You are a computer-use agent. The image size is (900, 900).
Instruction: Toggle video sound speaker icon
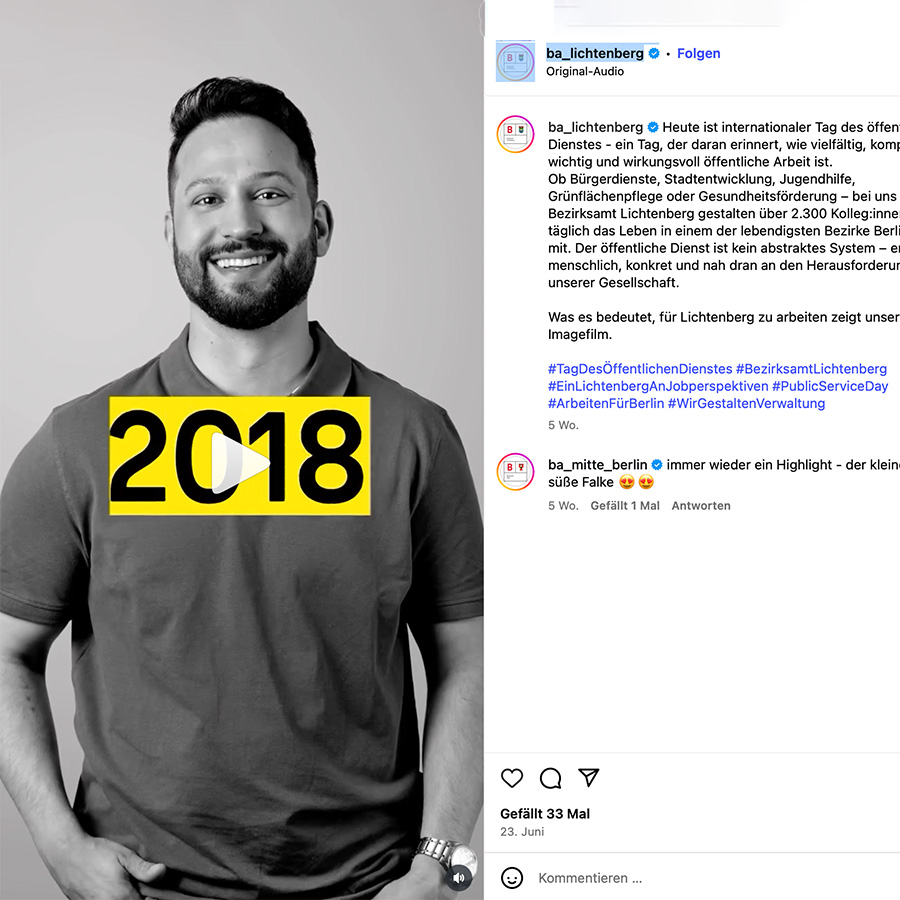coord(459,878)
